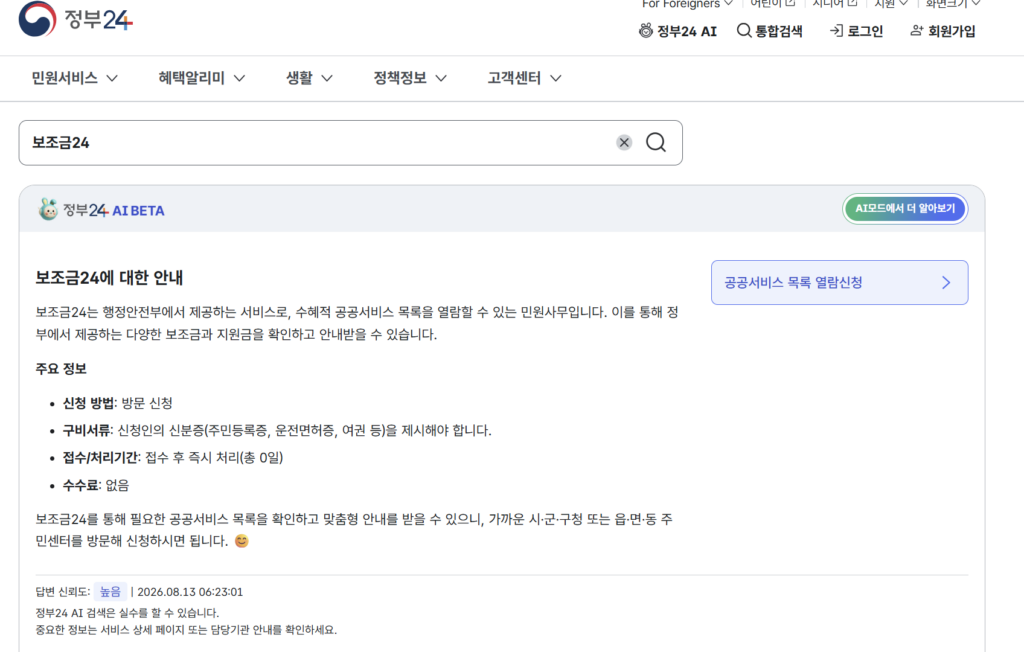Open the 정책정보 menu
This screenshot has height=652, width=1024.
pos(410,78)
